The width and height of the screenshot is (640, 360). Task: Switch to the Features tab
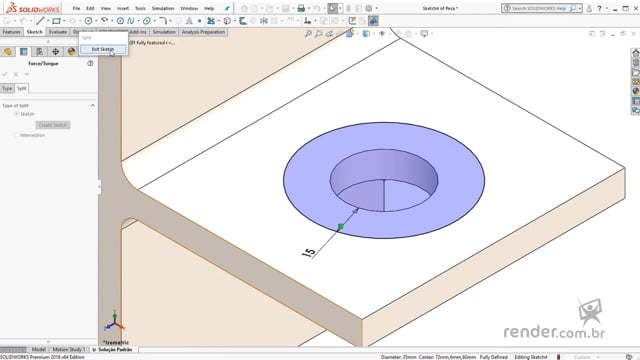click(11, 32)
